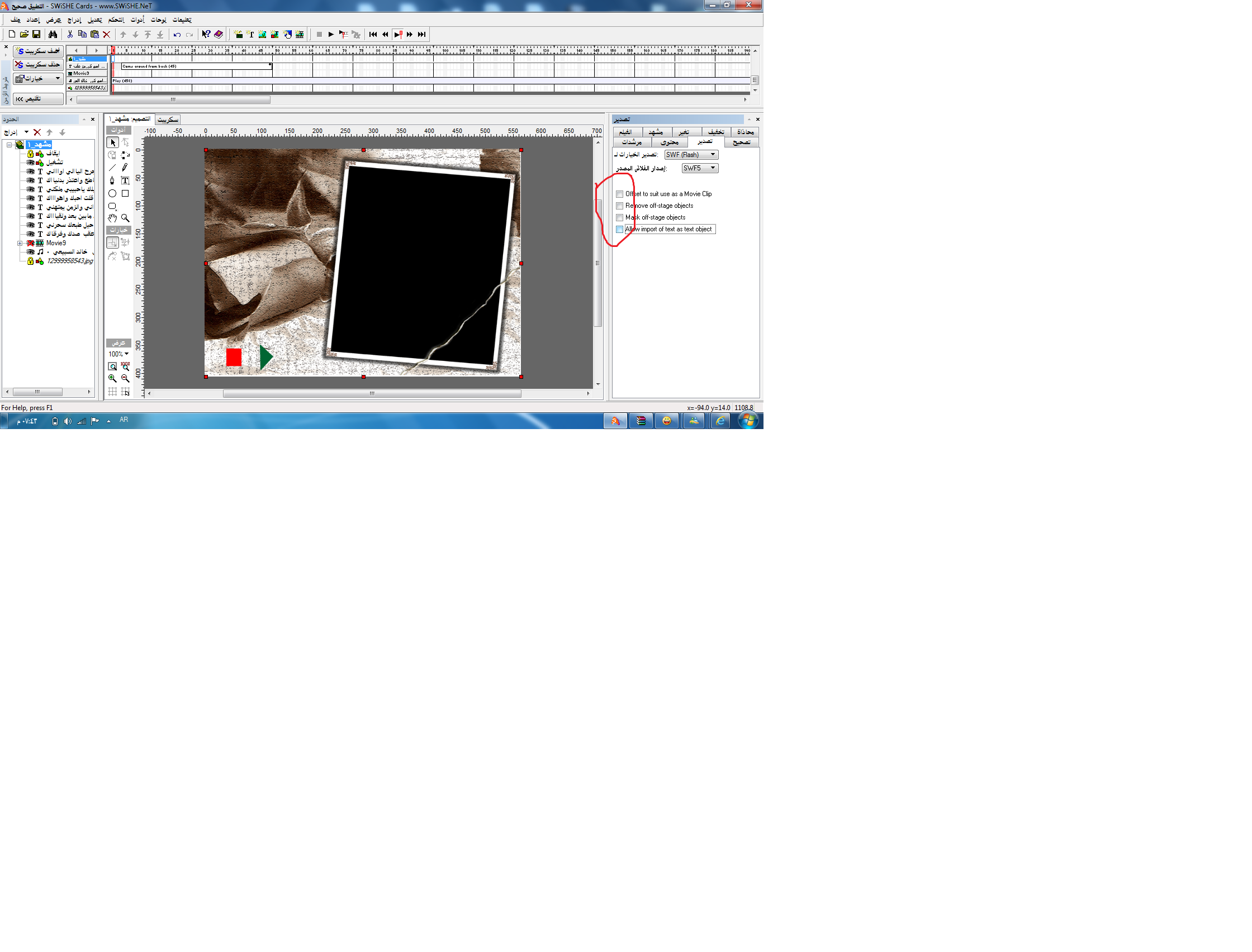Tick Offset to suit use as Movie Clip
This screenshot has height=952, width=1252.
click(x=619, y=194)
